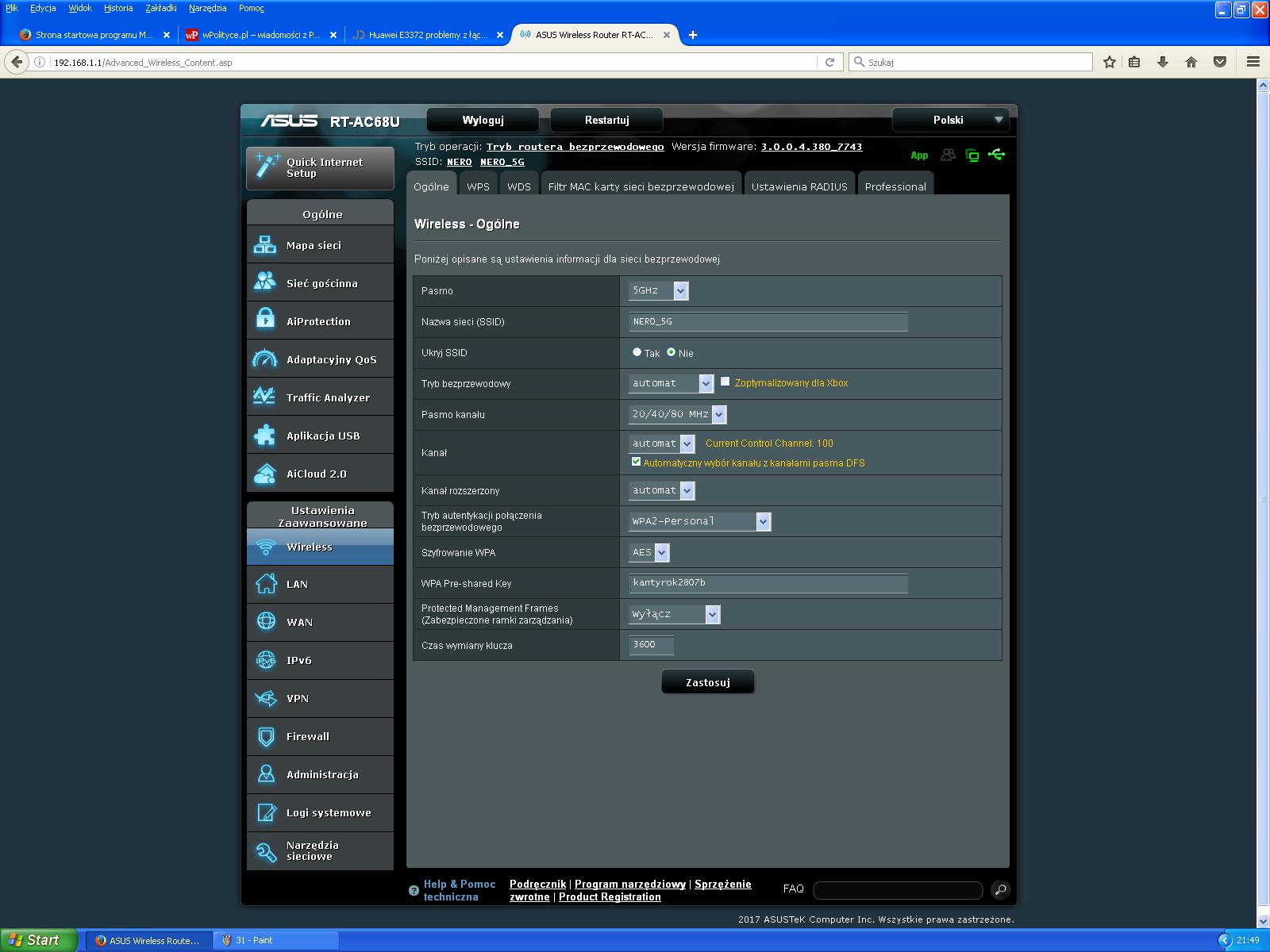Open the Pasmo 5GHz band dropdown
The image size is (1270, 952).
tap(658, 291)
